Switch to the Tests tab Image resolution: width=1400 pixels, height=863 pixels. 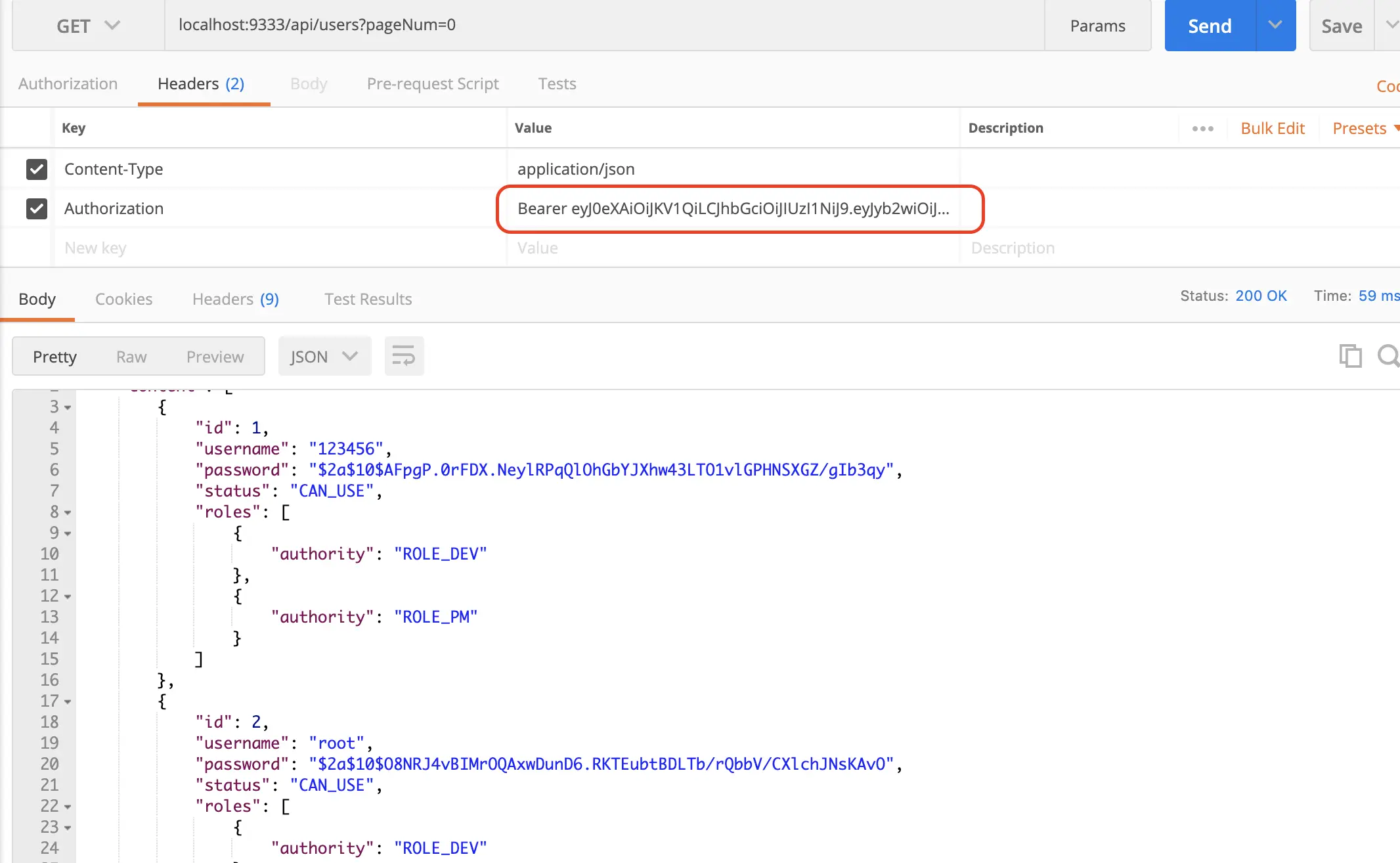click(557, 83)
